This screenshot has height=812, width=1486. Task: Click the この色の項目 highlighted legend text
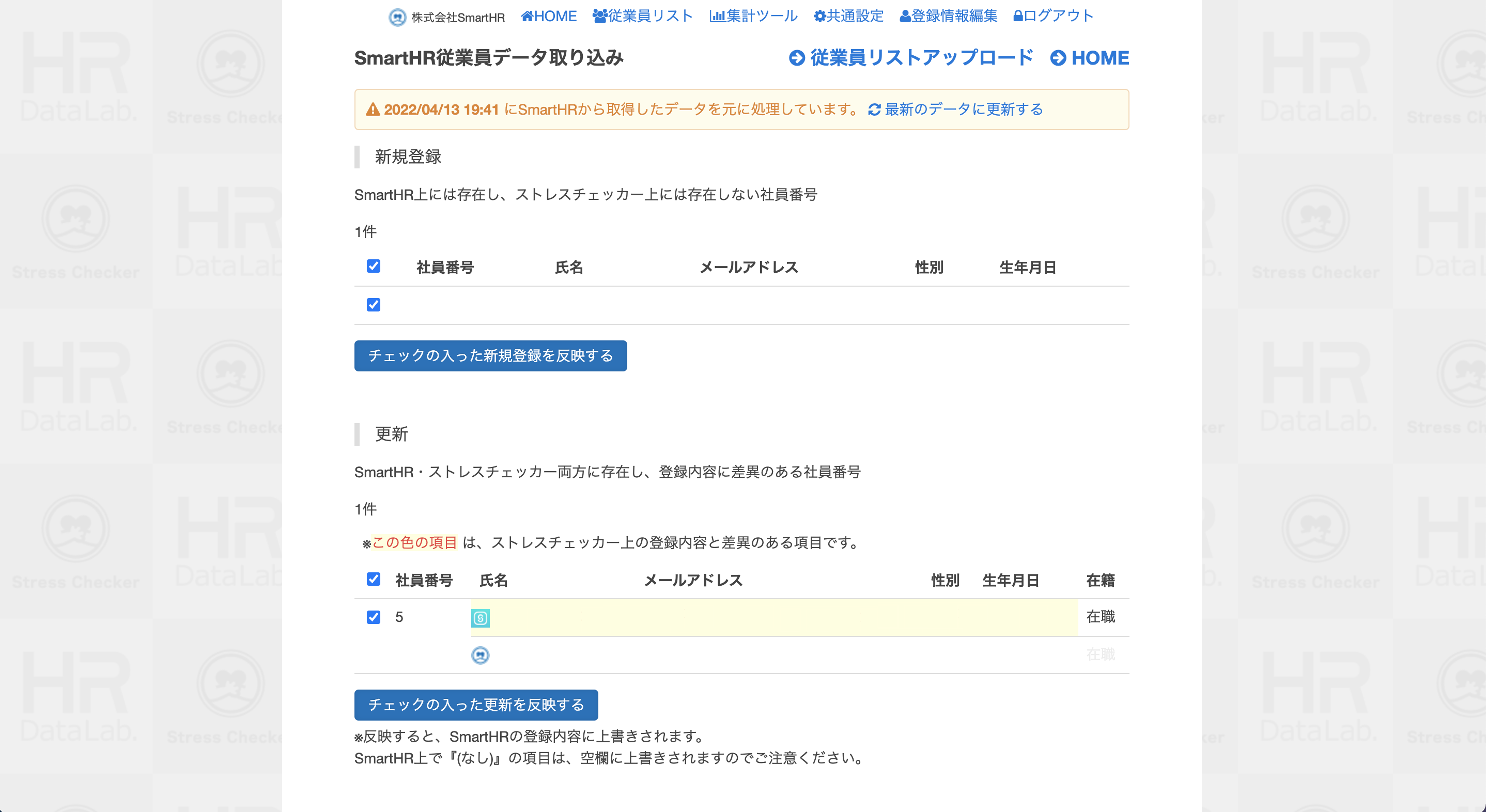tap(415, 543)
